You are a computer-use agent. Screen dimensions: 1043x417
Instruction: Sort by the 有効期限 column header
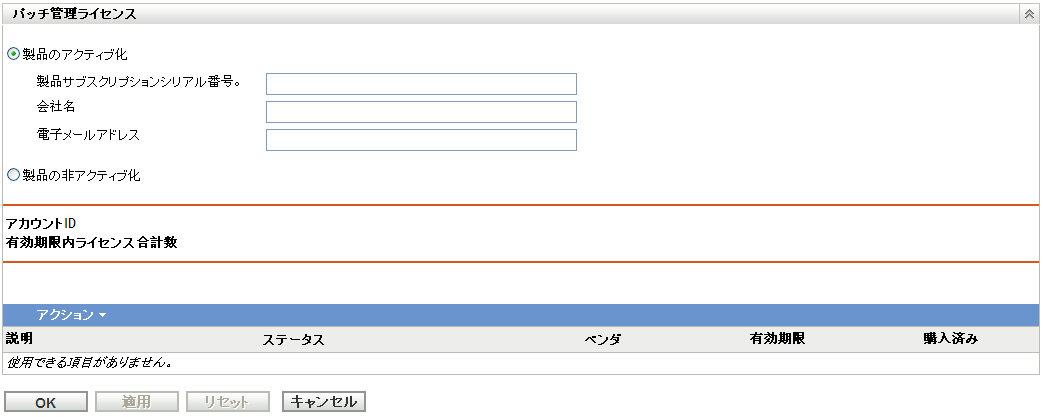pyautogui.click(x=777, y=339)
